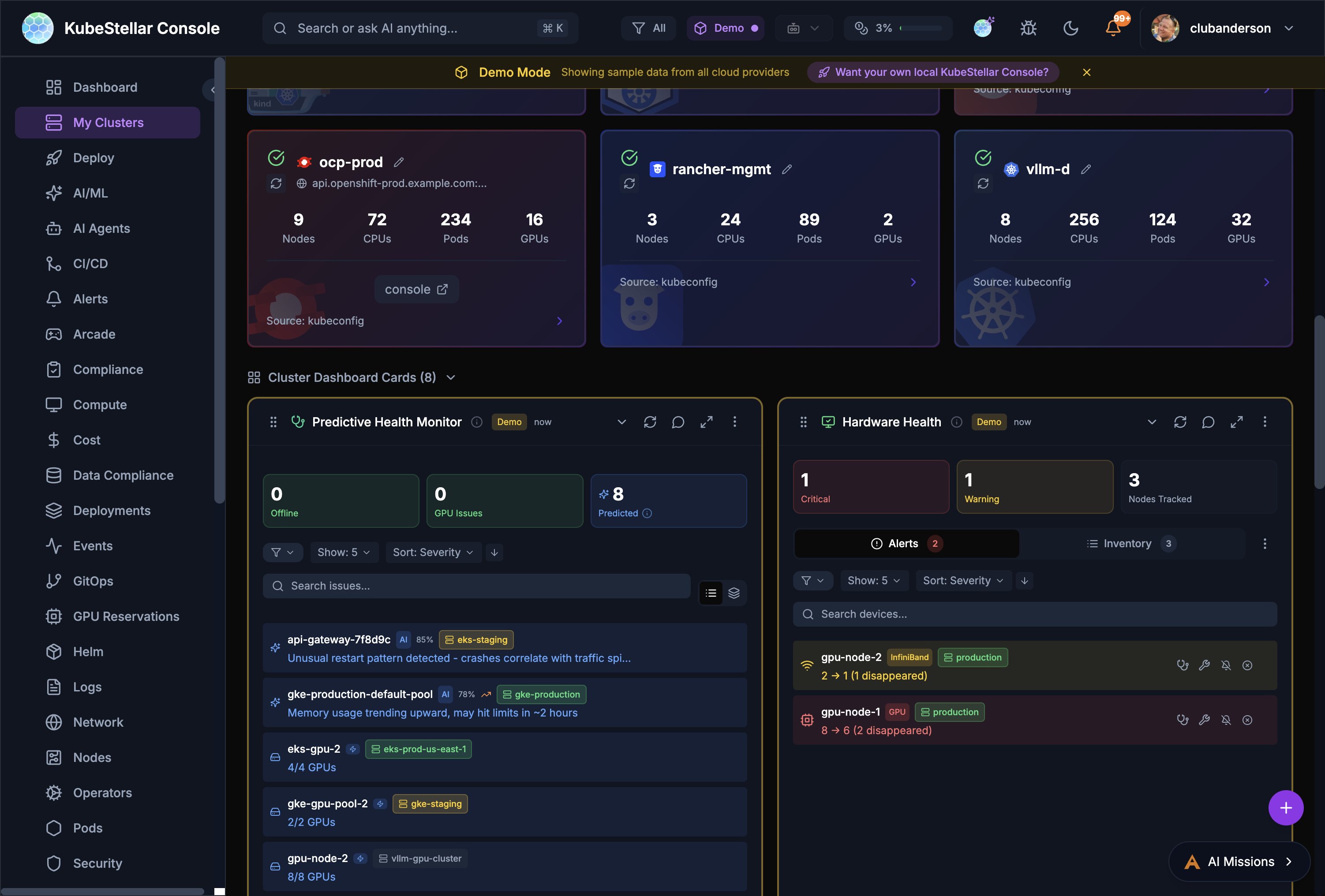Click the notifications bell icon

[1112, 28]
